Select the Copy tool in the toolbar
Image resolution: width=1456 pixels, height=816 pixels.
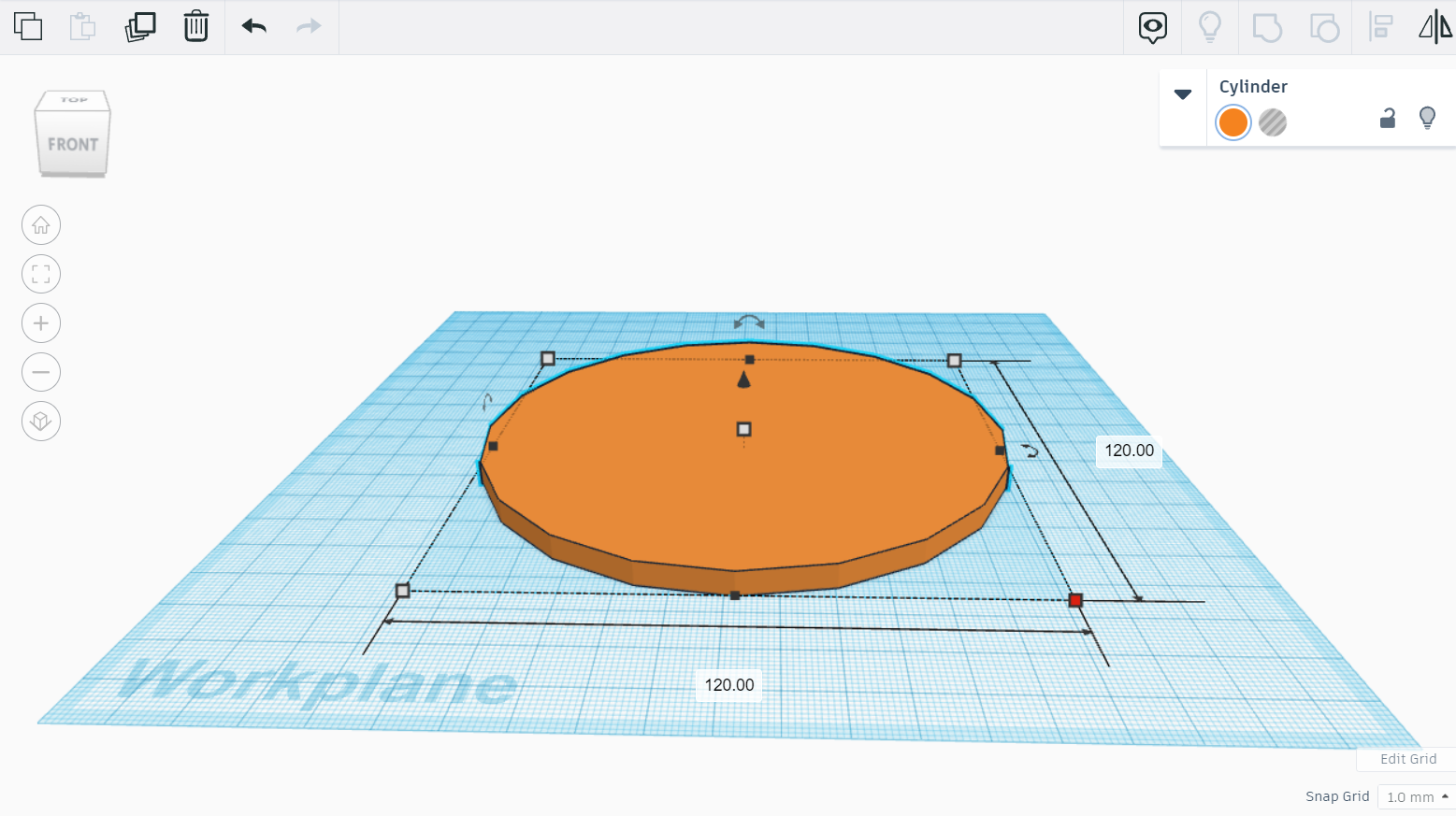(29, 27)
